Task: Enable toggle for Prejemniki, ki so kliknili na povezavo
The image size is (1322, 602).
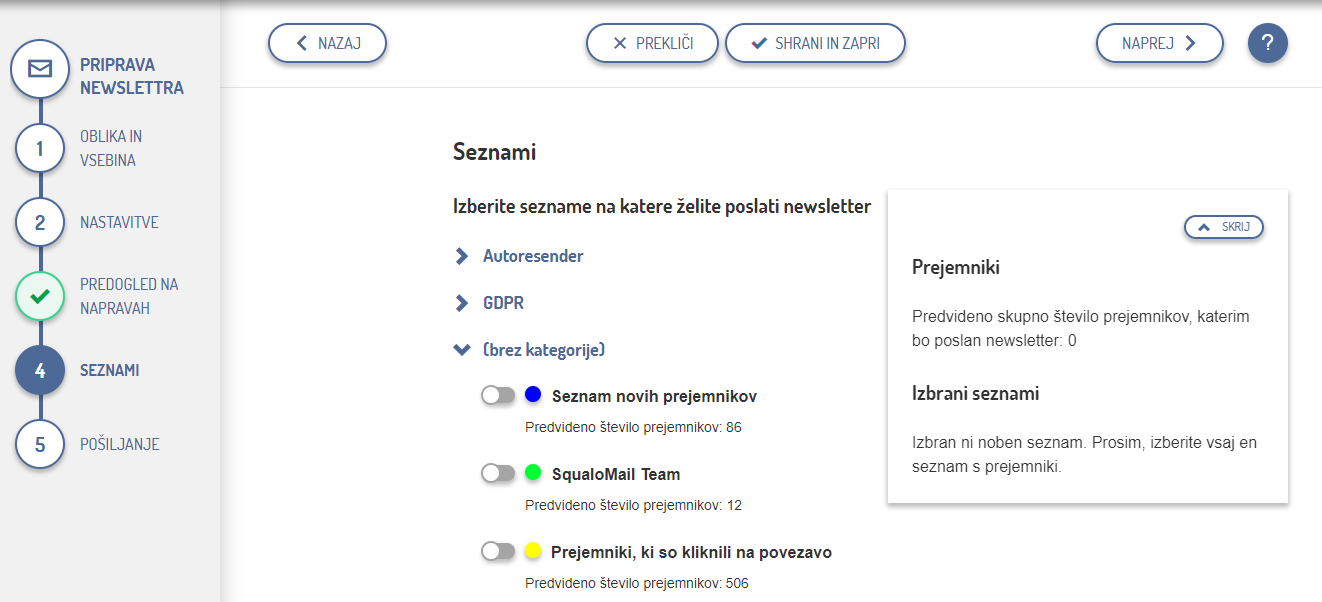Action: [497, 551]
